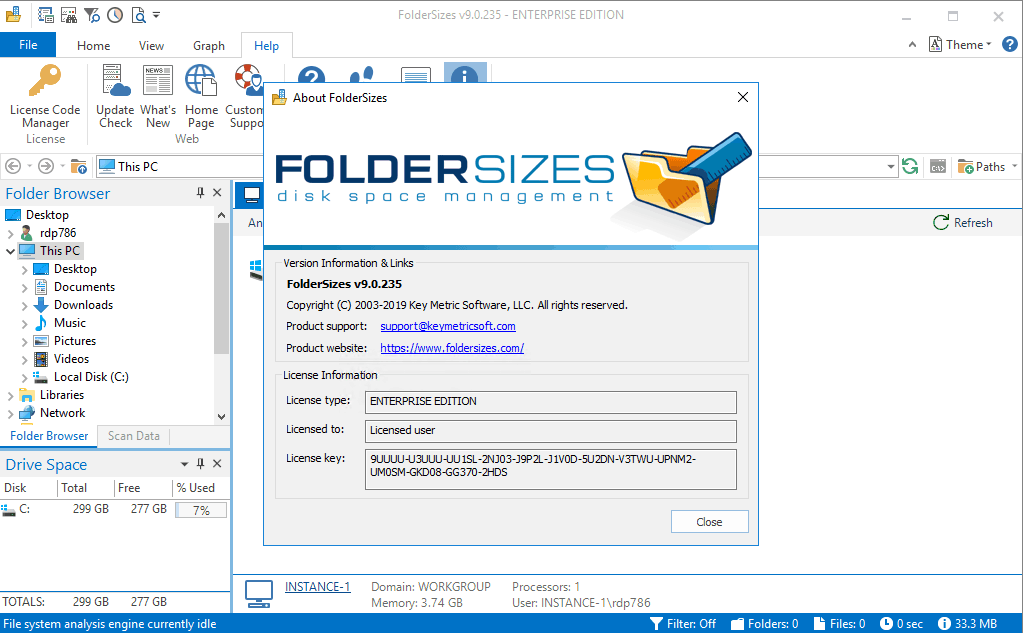This screenshot has width=1023, height=633.
Task: Click the computer icon in bottom info bar
Action: coord(258,594)
